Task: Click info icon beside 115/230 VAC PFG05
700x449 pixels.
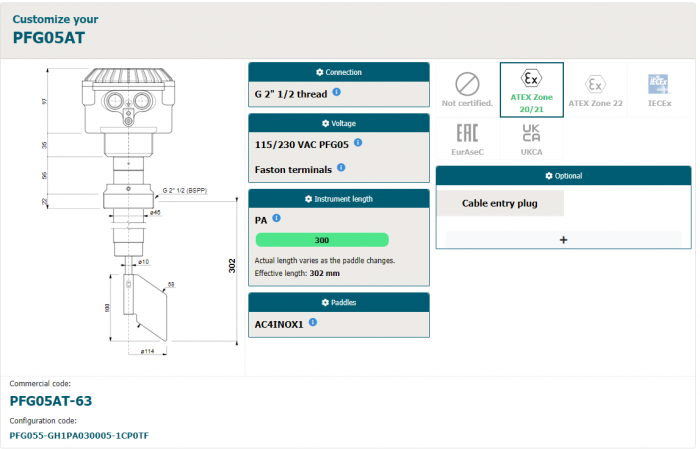Action: coord(358,142)
